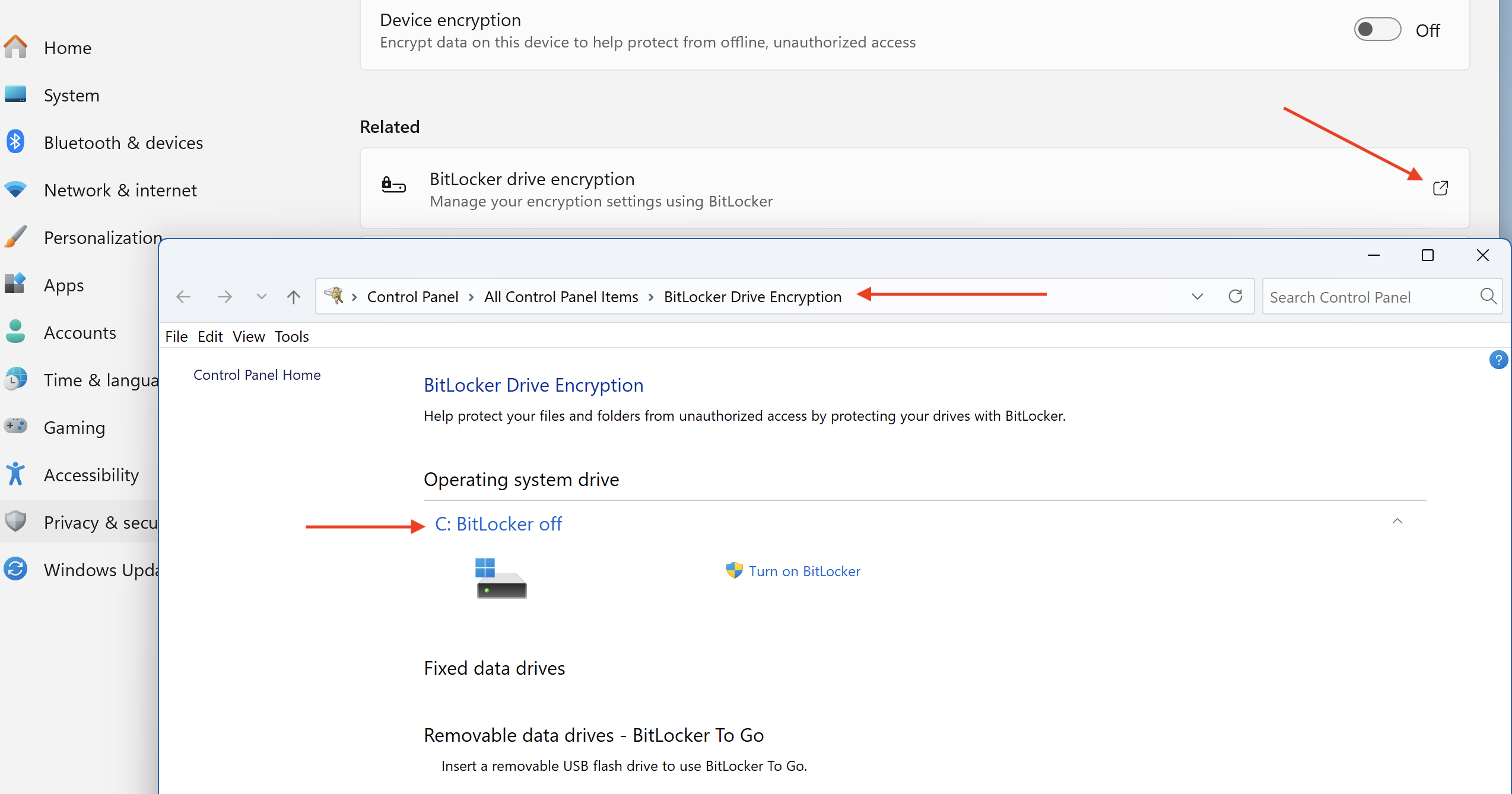
Task: Open BitLocker drive encryption external link icon
Action: 1440,188
